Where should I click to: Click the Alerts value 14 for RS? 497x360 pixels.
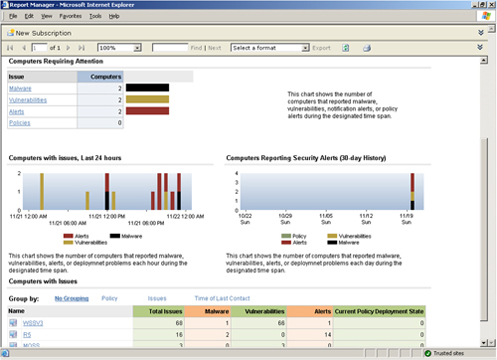[327, 334]
